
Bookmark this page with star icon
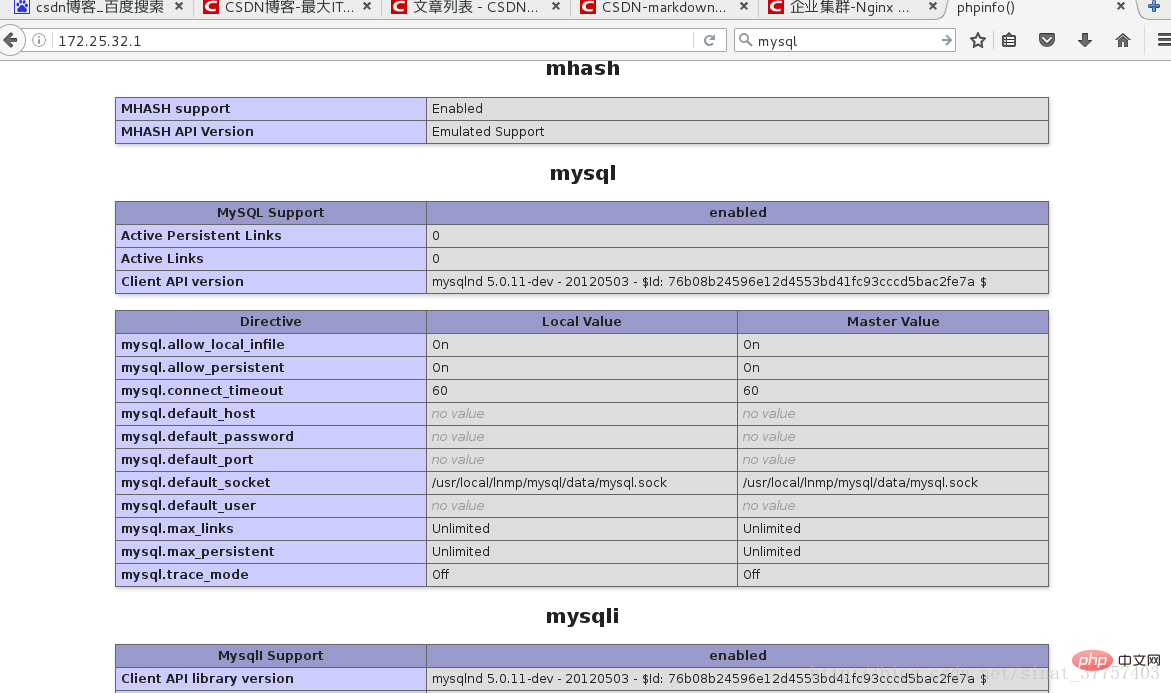(x=978, y=40)
